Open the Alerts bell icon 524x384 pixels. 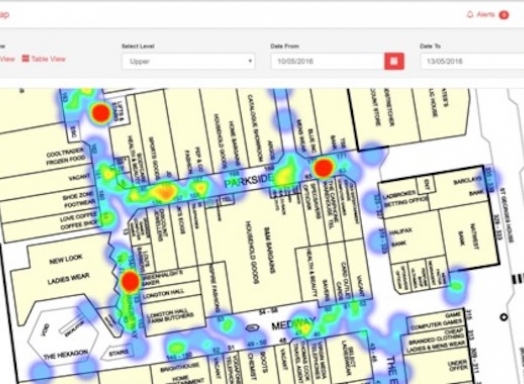coord(470,15)
